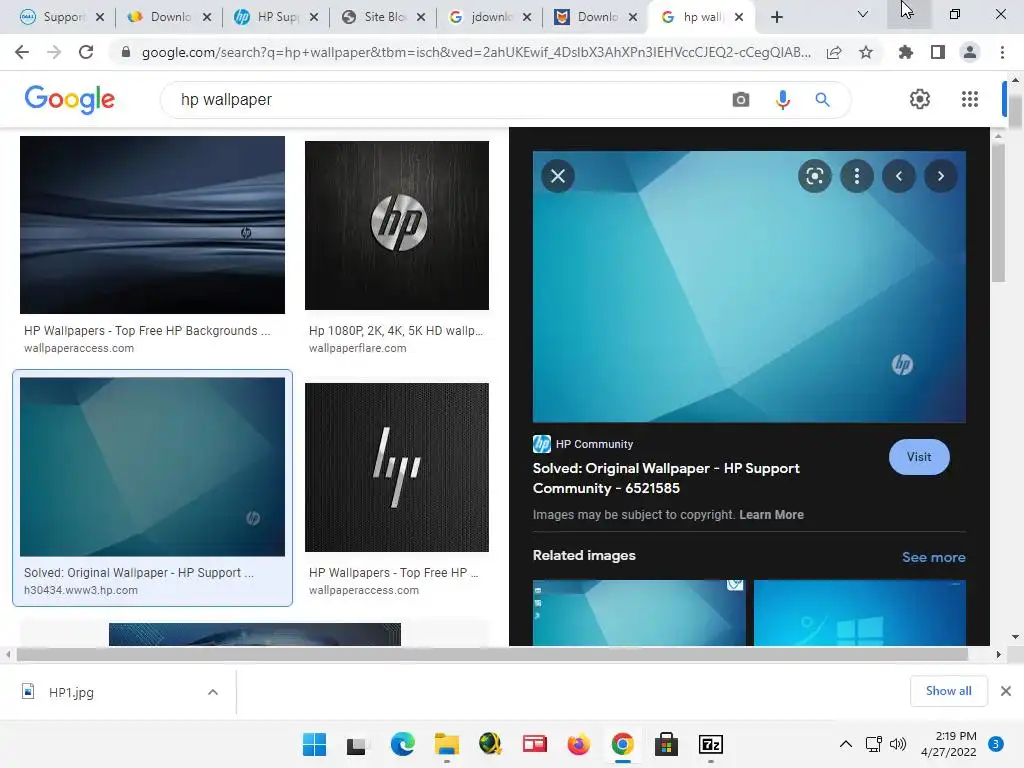Open Windows Start menu
The height and width of the screenshot is (768, 1024).
click(314, 744)
